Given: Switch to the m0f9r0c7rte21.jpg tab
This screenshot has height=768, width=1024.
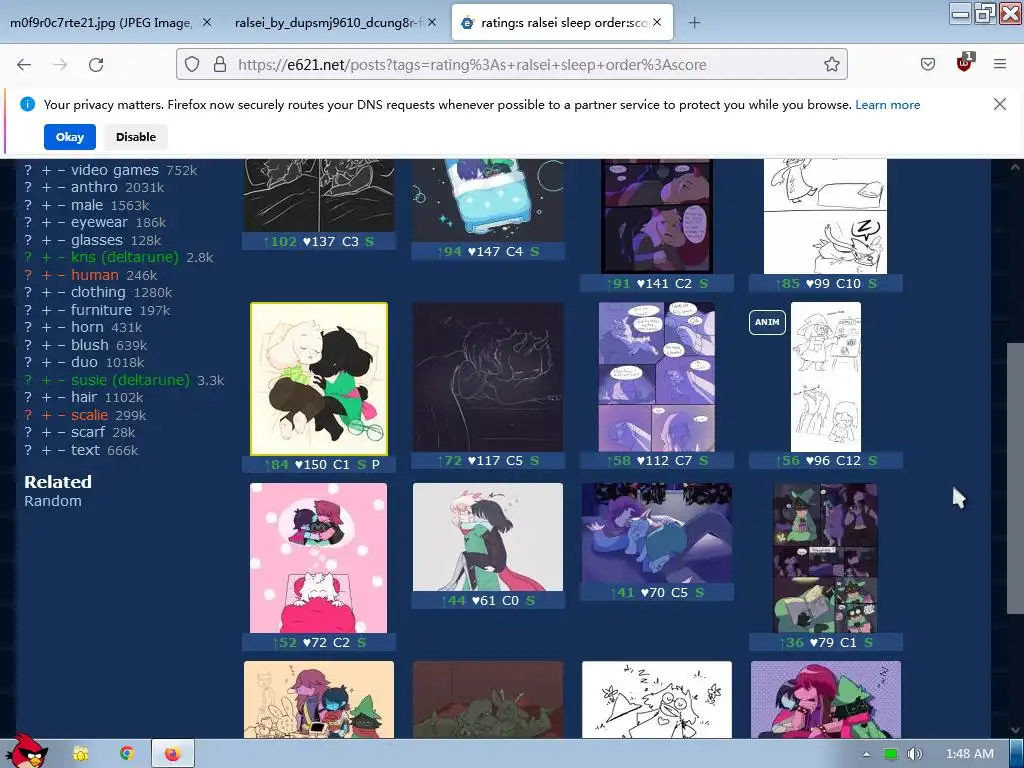Looking at the screenshot, I should [101, 23].
